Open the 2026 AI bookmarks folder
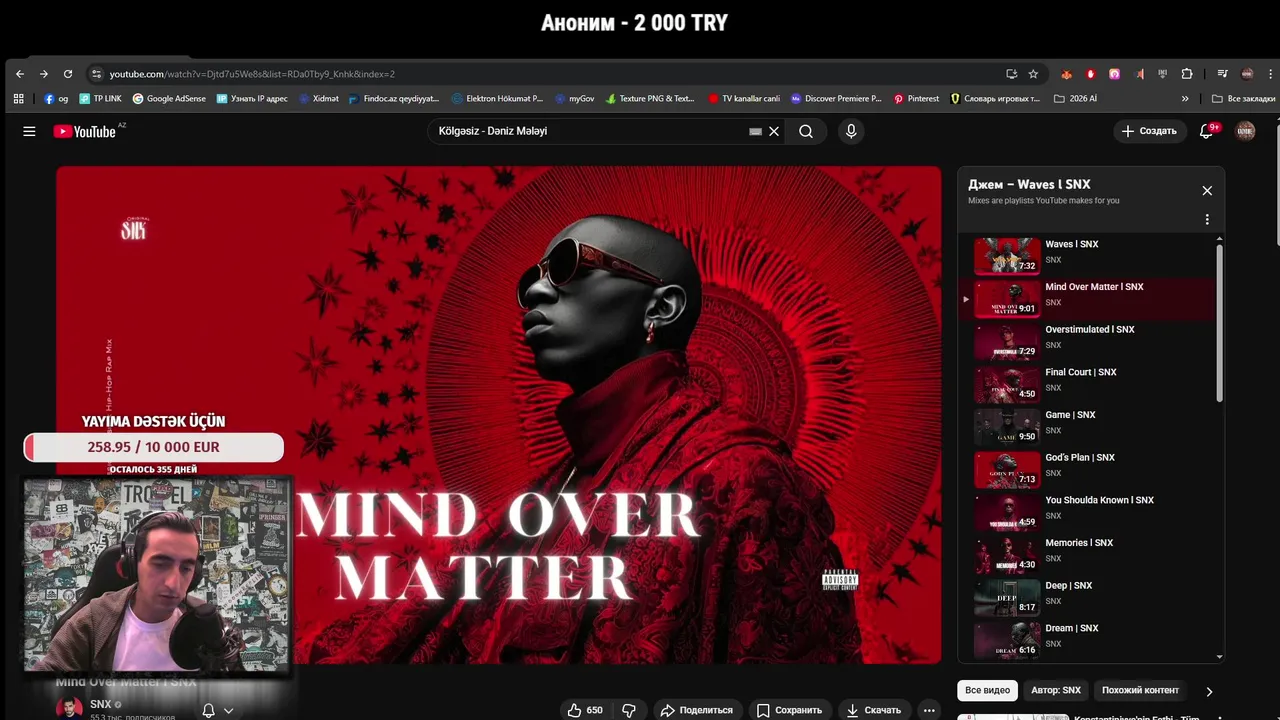Viewport: 1280px width, 720px height. coord(1075,99)
